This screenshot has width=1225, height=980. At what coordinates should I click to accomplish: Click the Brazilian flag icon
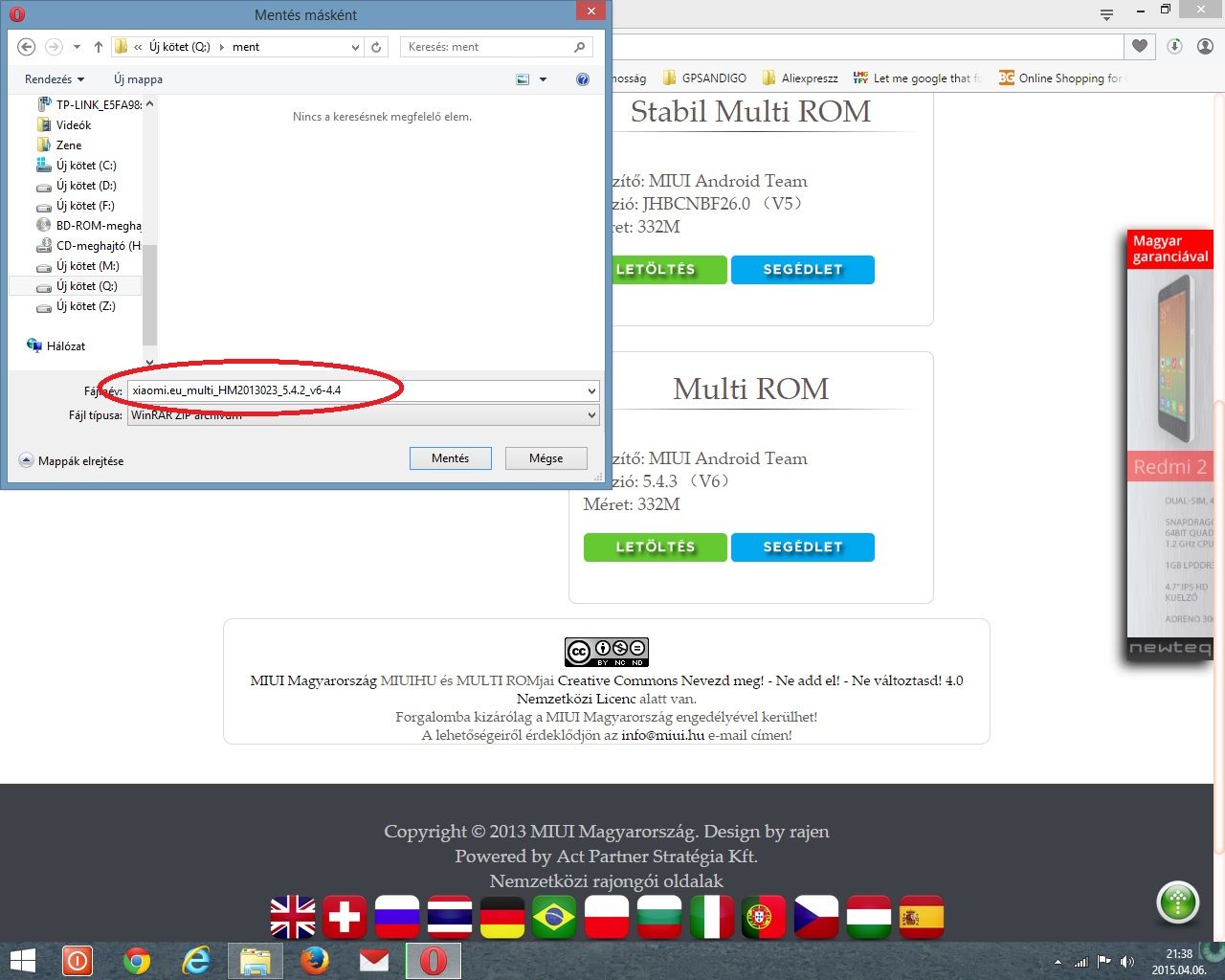click(554, 917)
